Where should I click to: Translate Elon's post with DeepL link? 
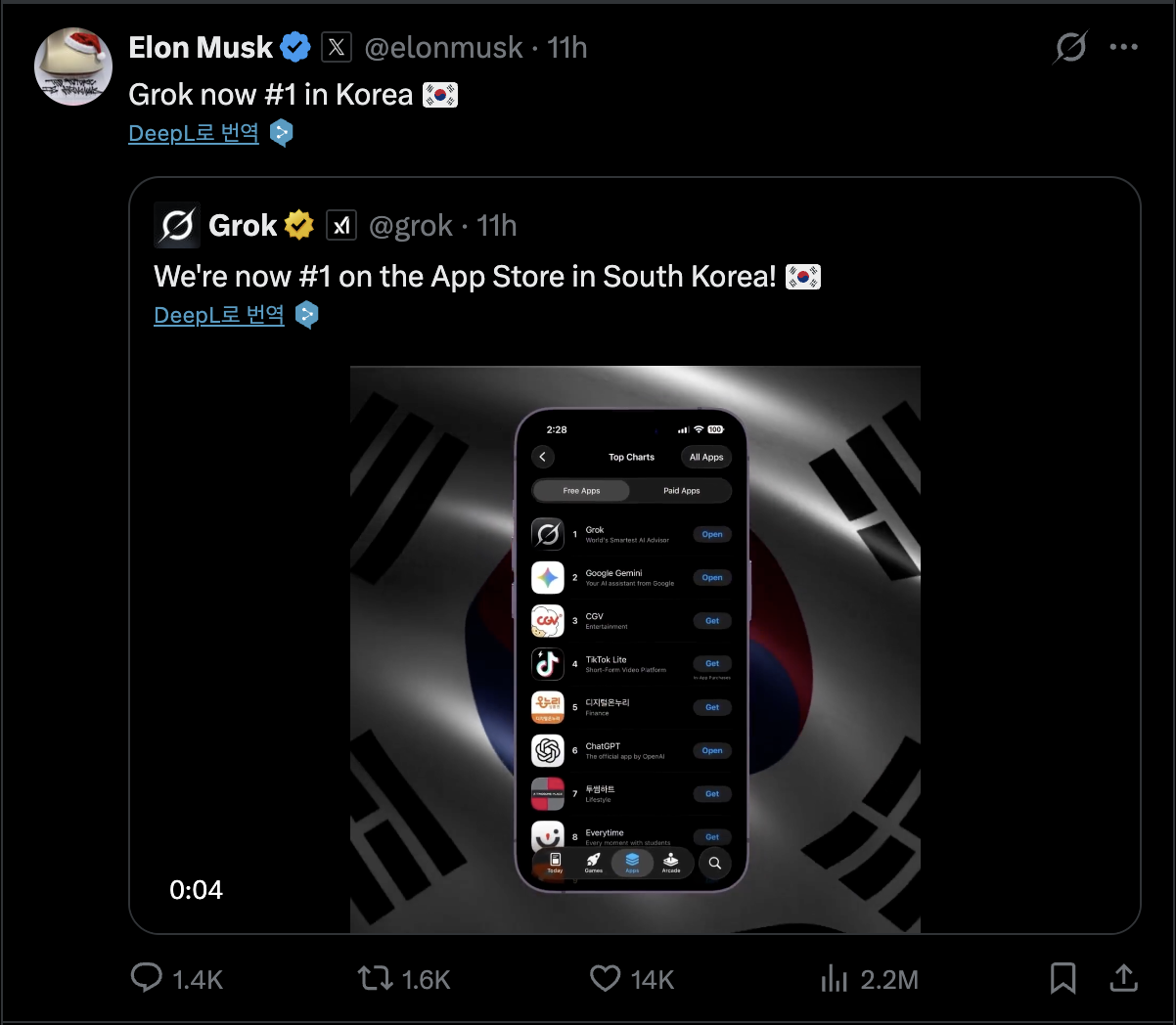[194, 133]
